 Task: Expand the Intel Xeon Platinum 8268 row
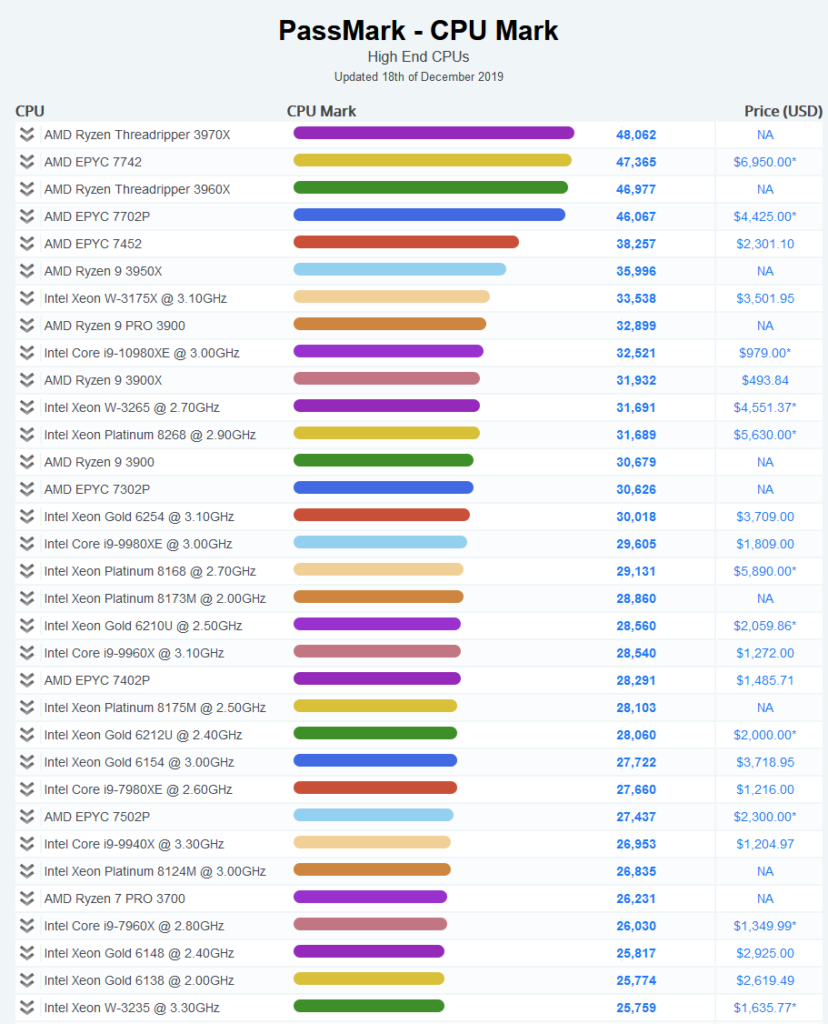pos(27,435)
